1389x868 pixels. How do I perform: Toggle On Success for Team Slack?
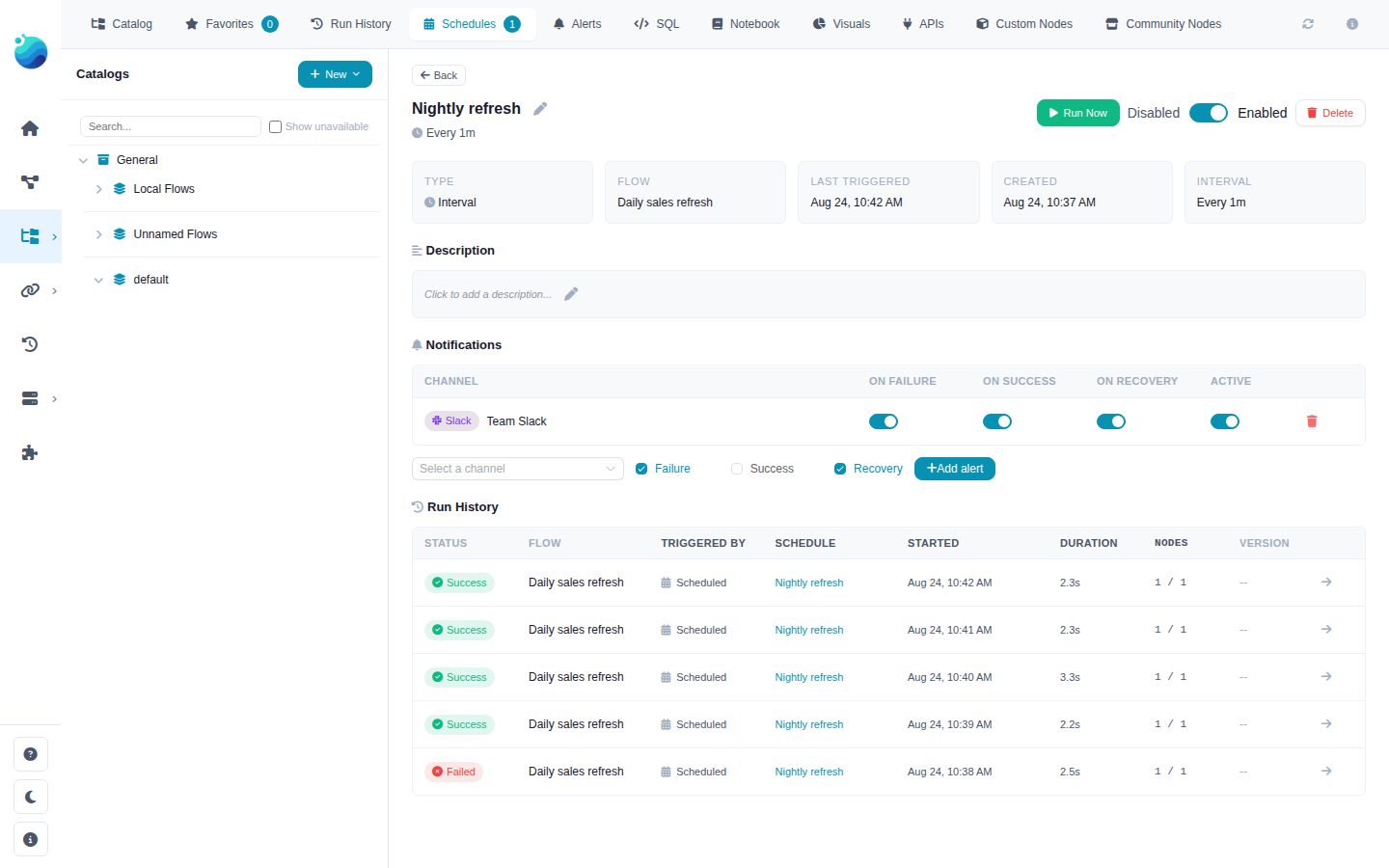pyautogui.click(x=997, y=421)
